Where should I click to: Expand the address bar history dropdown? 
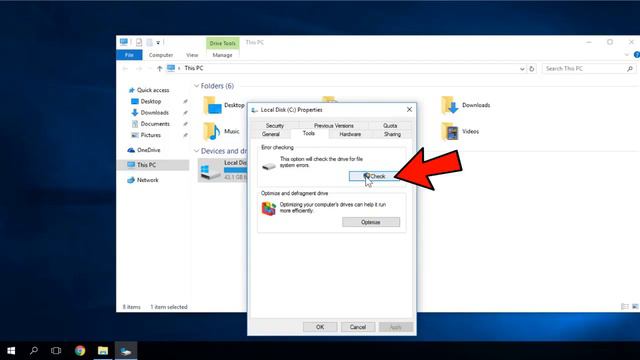522,69
